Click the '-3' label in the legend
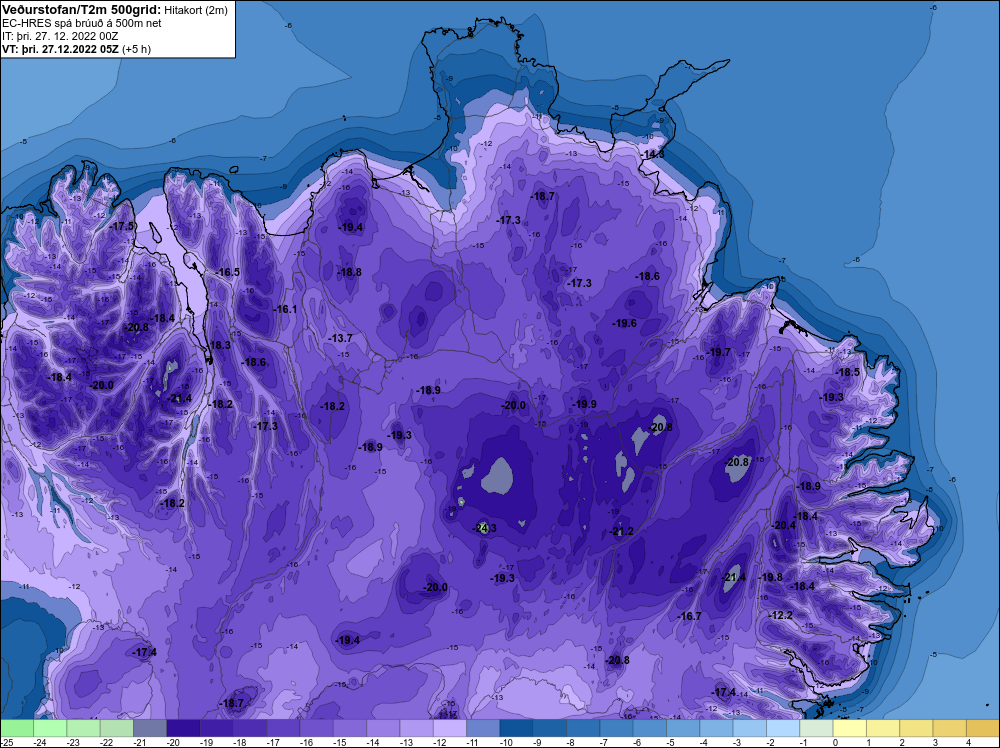This screenshot has height=748, width=1000. click(x=738, y=743)
